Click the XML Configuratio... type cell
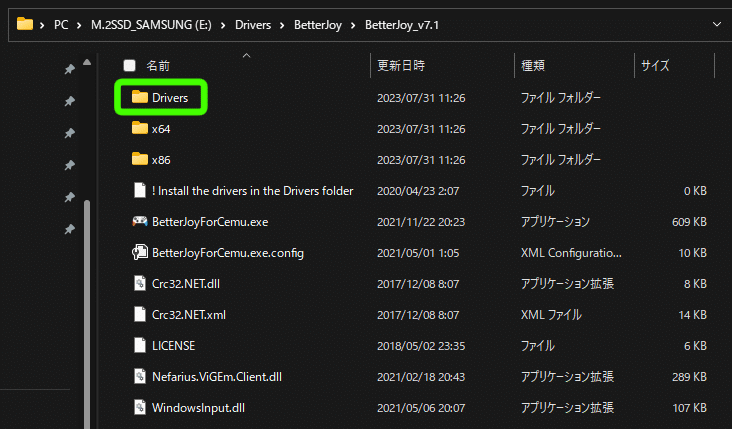This screenshot has height=429, width=732. [571, 253]
